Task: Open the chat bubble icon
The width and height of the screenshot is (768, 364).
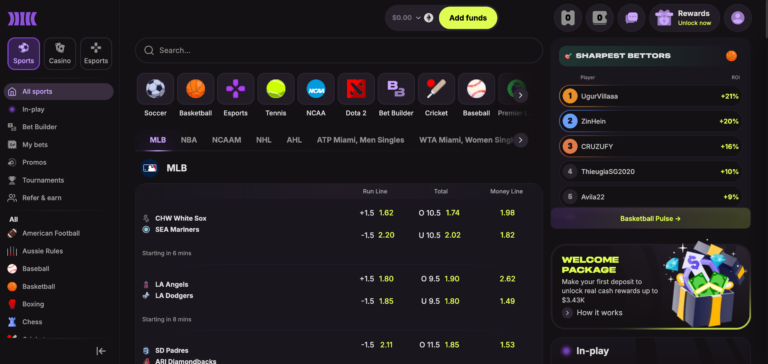Action: pos(631,18)
